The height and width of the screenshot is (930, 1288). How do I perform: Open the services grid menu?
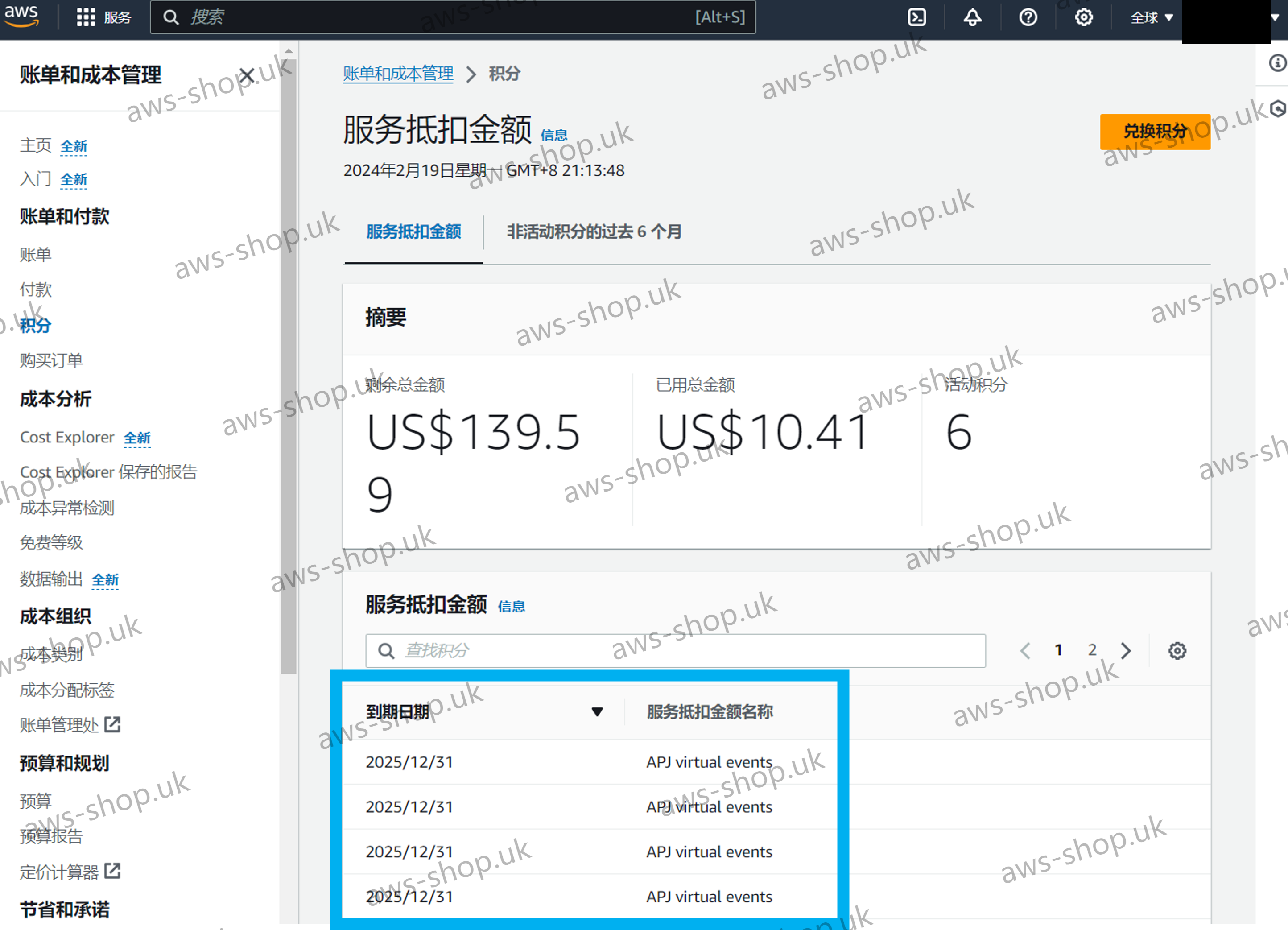click(86, 17)
